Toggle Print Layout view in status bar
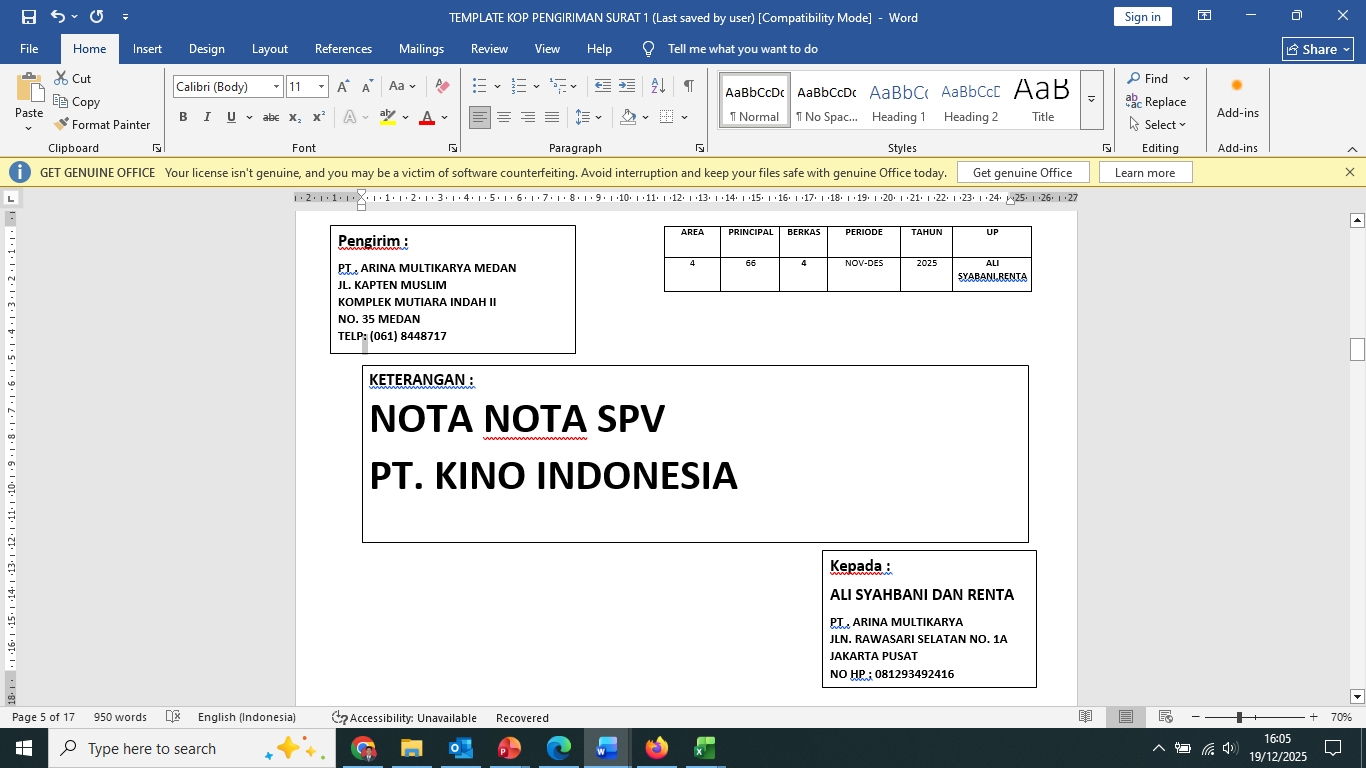 [x=1126, y=717]
